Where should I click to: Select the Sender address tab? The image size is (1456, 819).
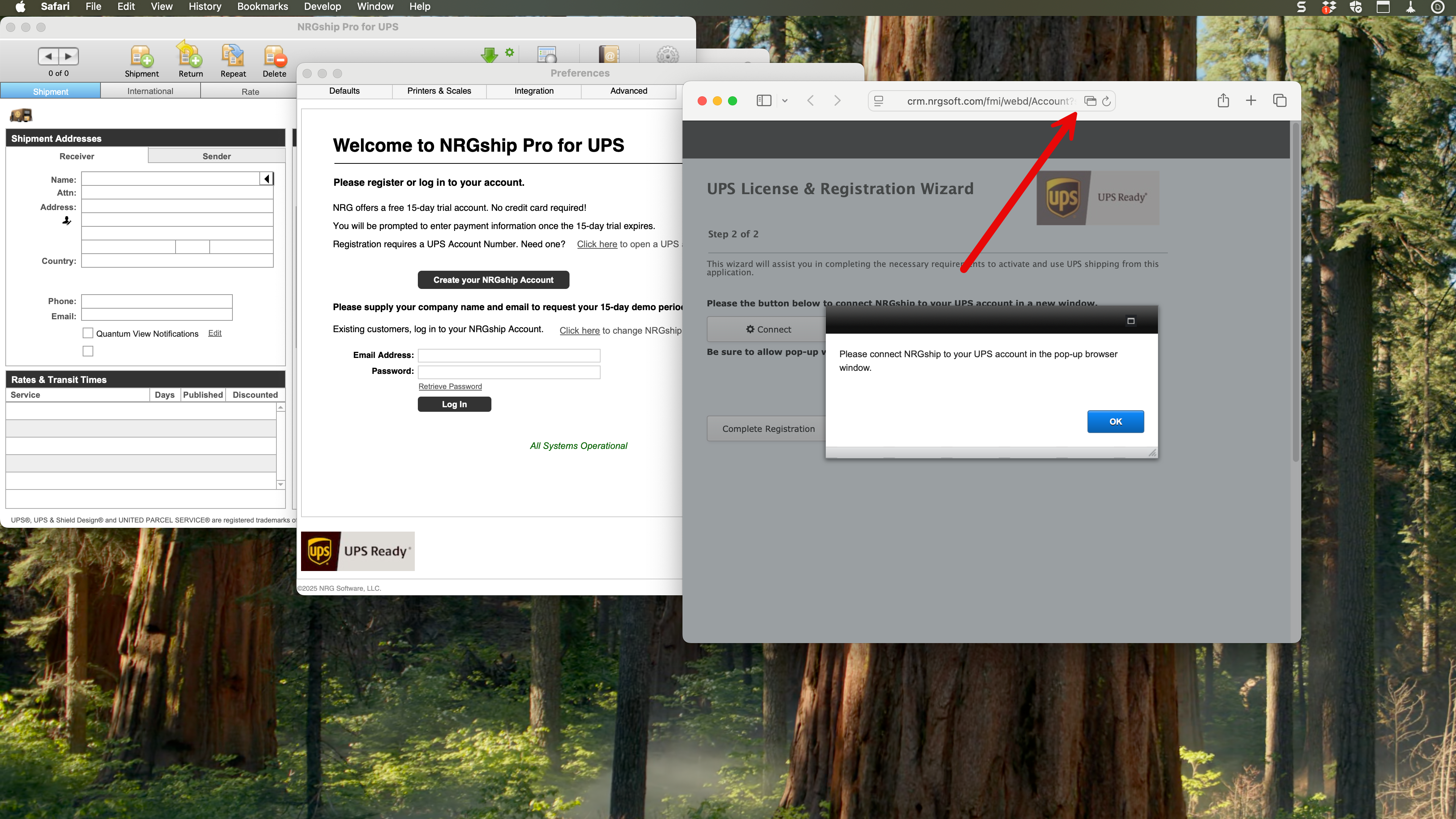[217, 156]
